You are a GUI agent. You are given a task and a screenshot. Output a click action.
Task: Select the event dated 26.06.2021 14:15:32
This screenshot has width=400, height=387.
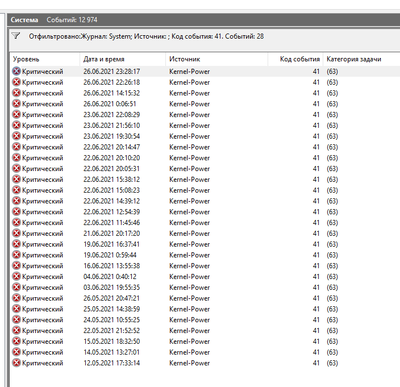pyautogui.click(x=205, y=93)
